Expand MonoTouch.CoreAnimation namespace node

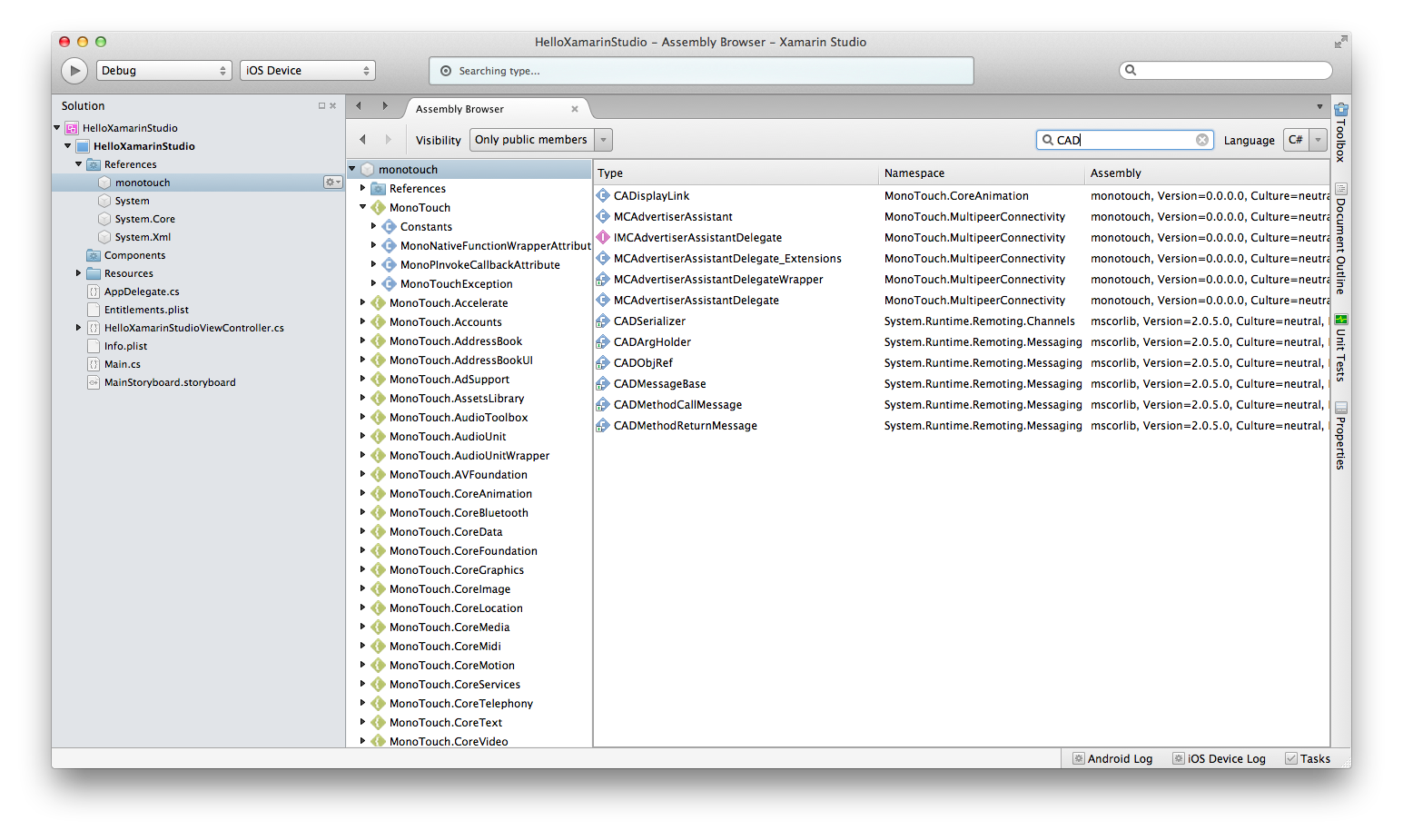click(x=362, y=494)
